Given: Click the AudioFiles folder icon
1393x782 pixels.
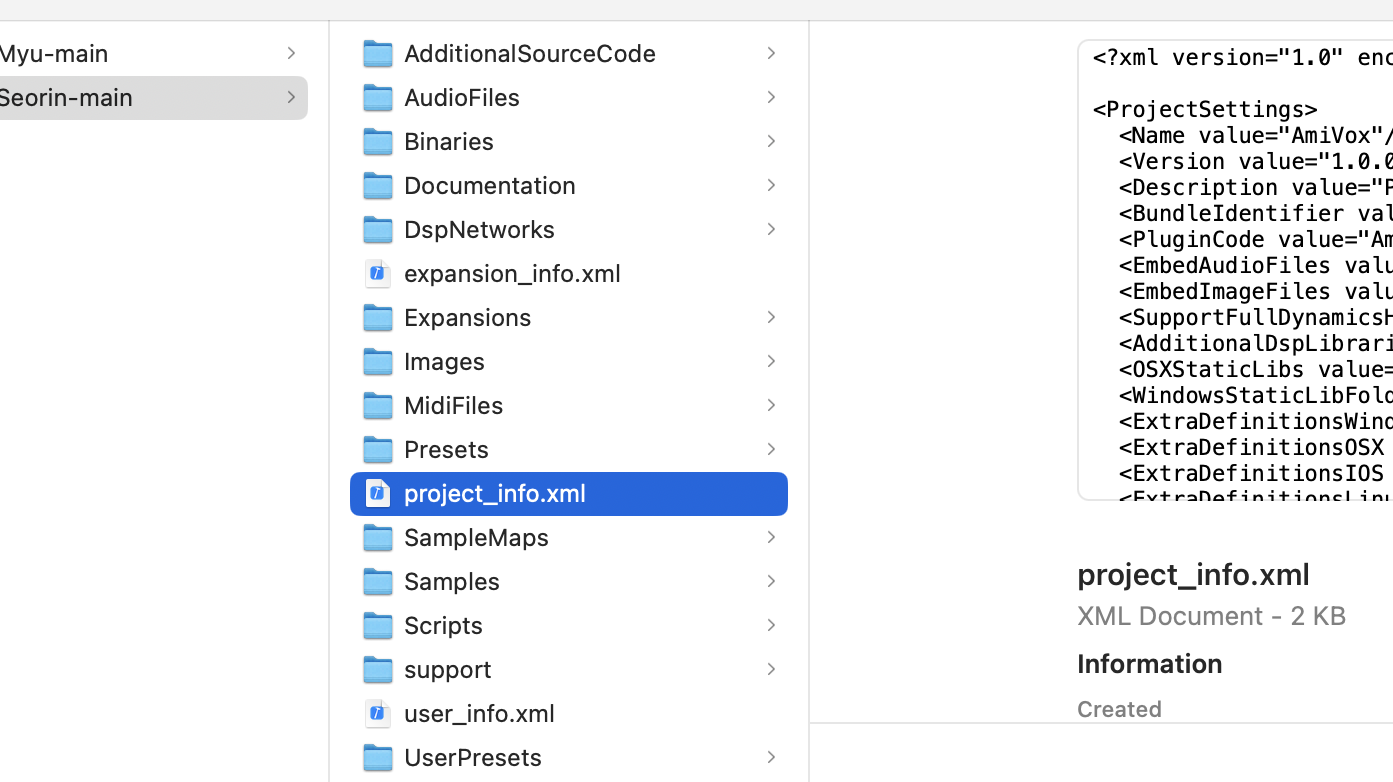Looking at the screenshot, I should pyautogui.click(x=377, y=97).
